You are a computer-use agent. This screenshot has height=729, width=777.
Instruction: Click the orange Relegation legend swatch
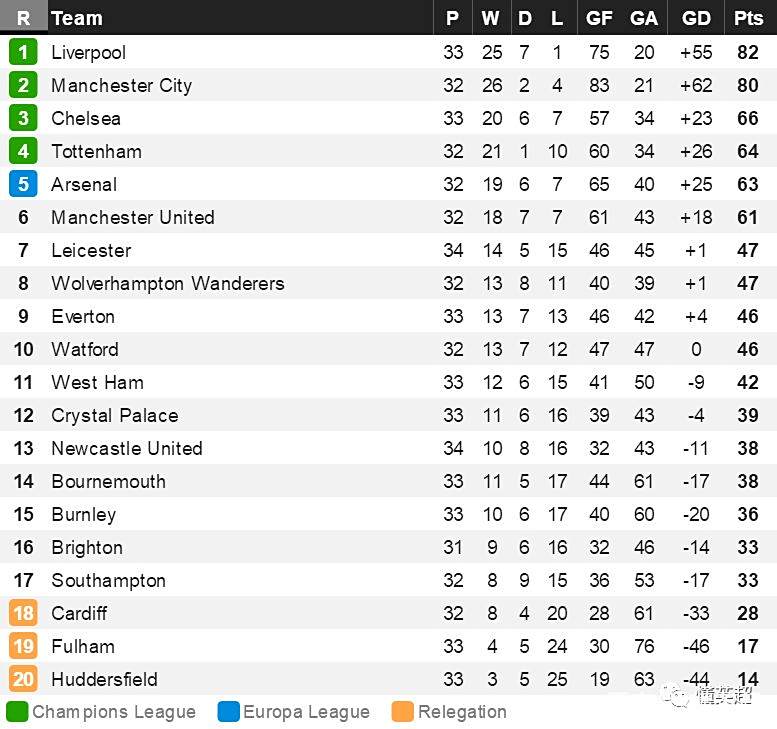point(402,712)
